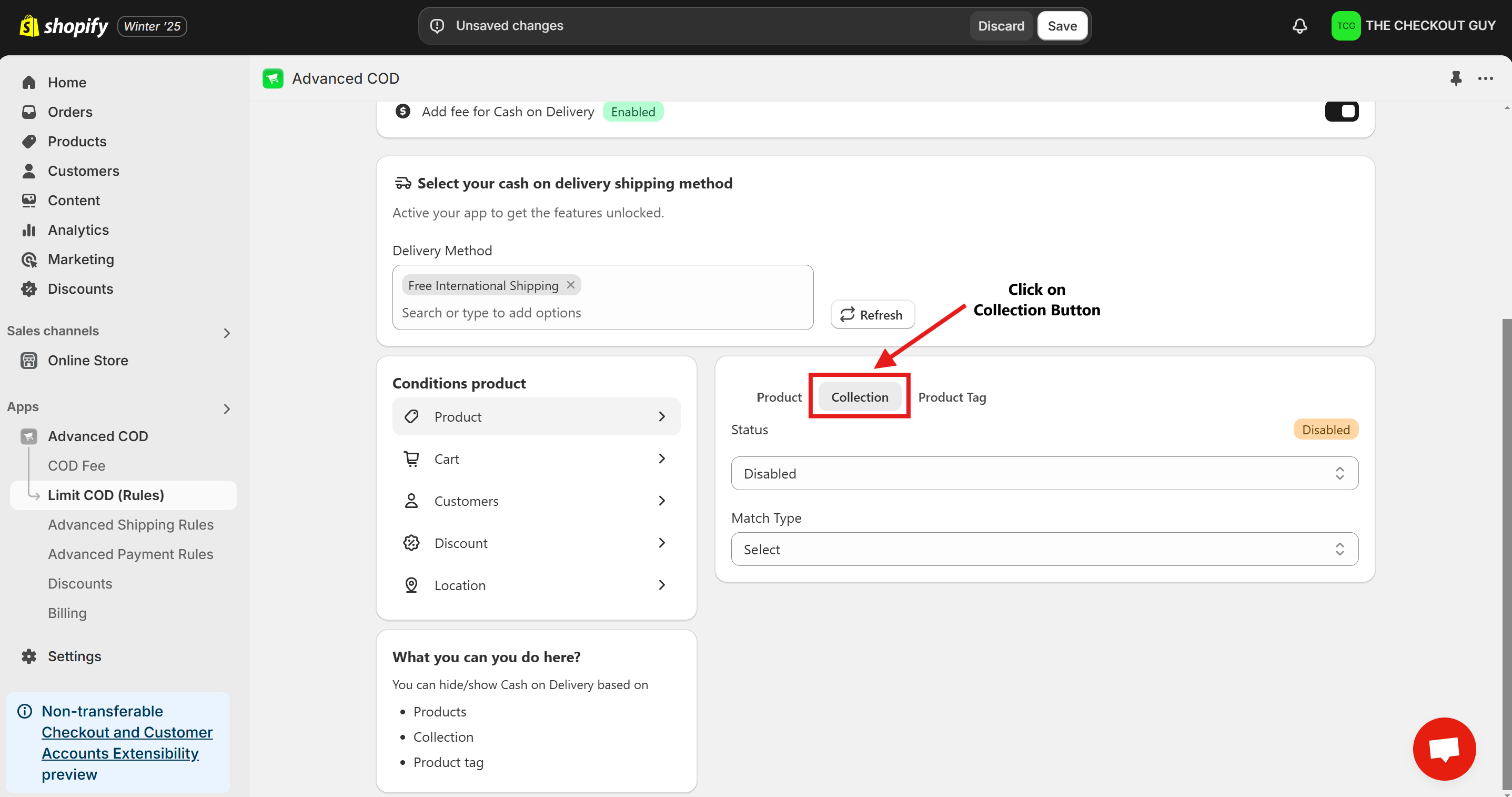1512x797 pixels.
Task: Click the unsaved changes alert icon
Action: click(x=437, y=26)
